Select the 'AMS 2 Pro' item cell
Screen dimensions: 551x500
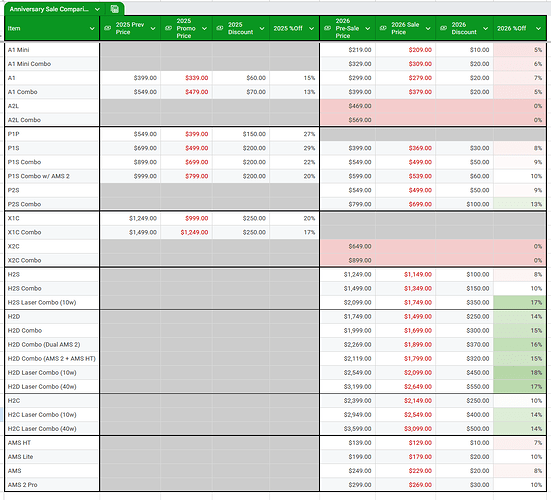[x=52, y=485]
